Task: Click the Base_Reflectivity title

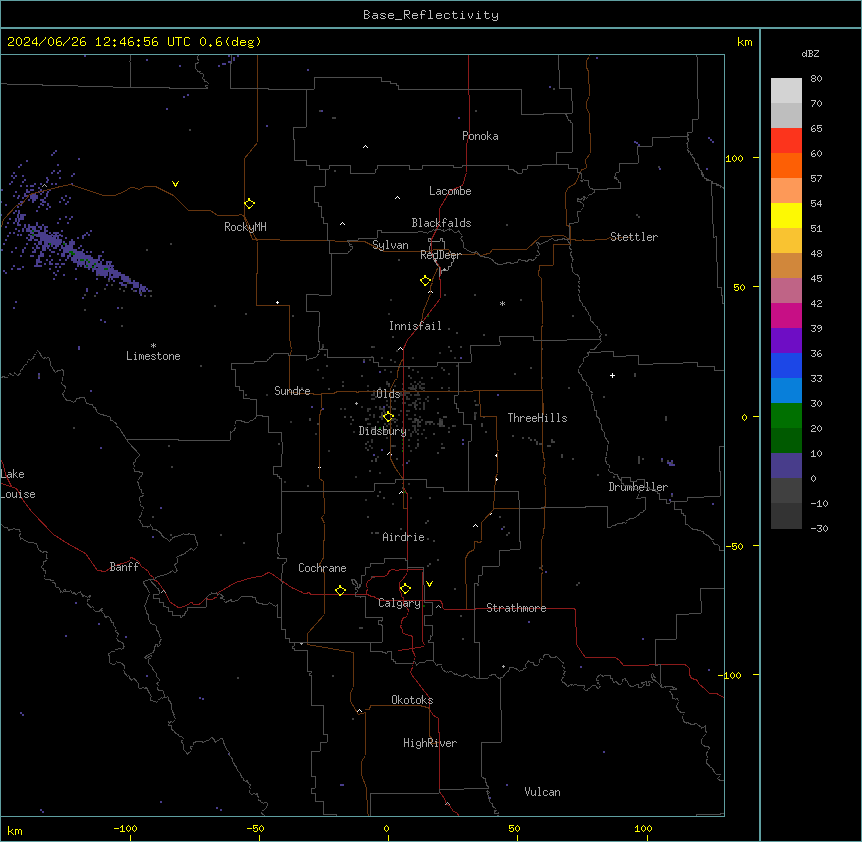Action: pos(431,15)
